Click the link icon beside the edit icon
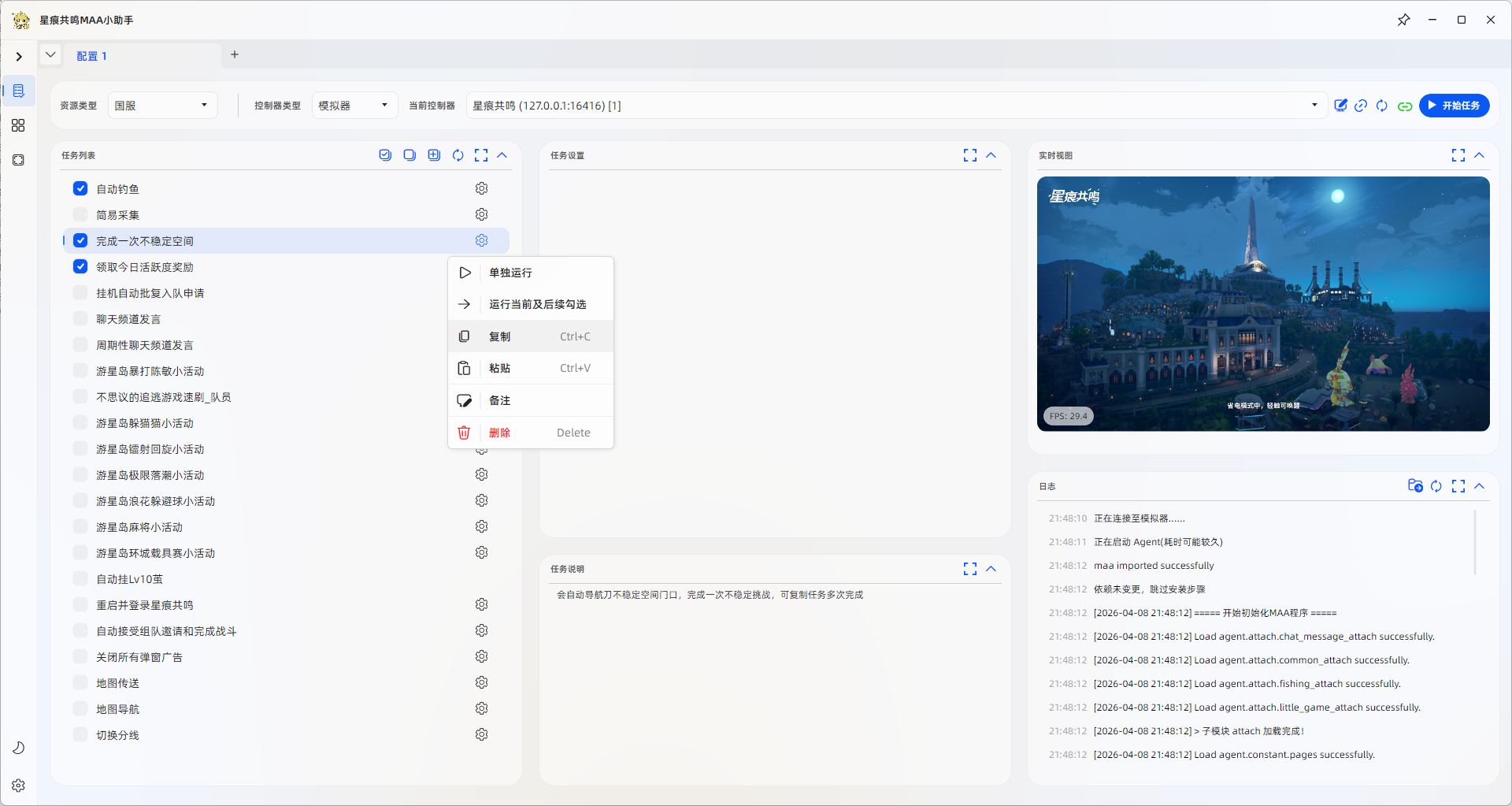The height and width of the screenshot is (806, 1512). click(x=1361, y=106)
